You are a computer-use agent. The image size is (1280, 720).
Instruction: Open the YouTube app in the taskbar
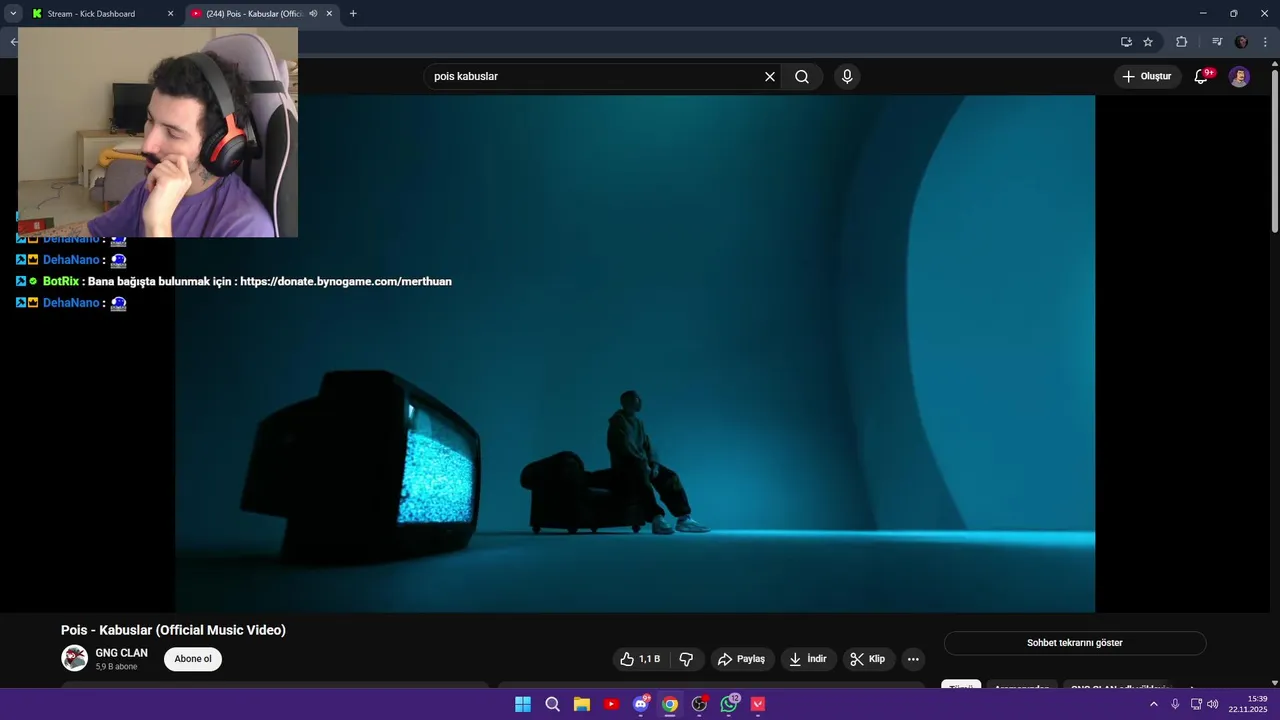pos(611,704)
